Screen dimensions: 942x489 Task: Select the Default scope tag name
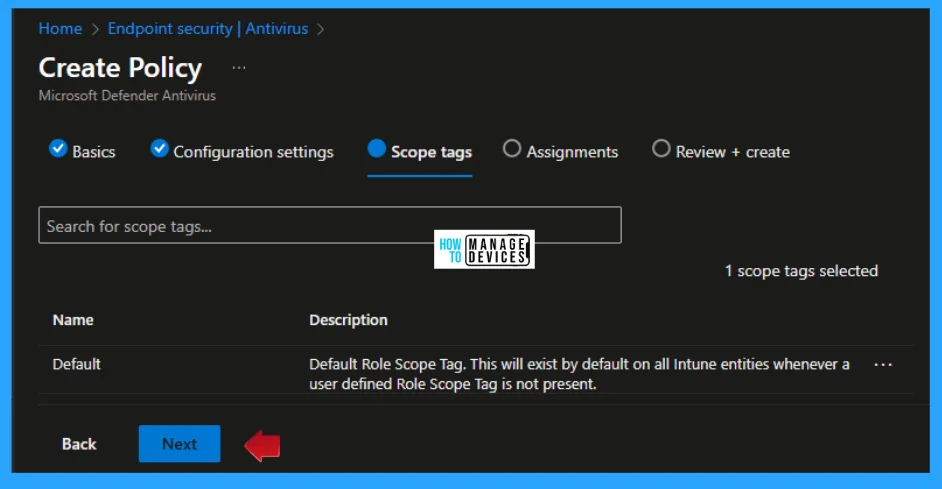(x=76, y=364)
